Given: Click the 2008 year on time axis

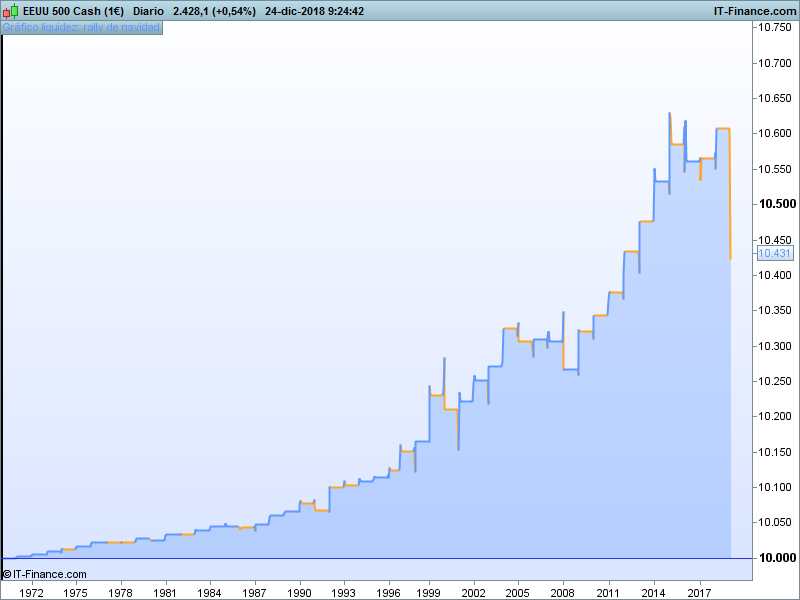Looking at the screenshot, I should click(564, 592).
